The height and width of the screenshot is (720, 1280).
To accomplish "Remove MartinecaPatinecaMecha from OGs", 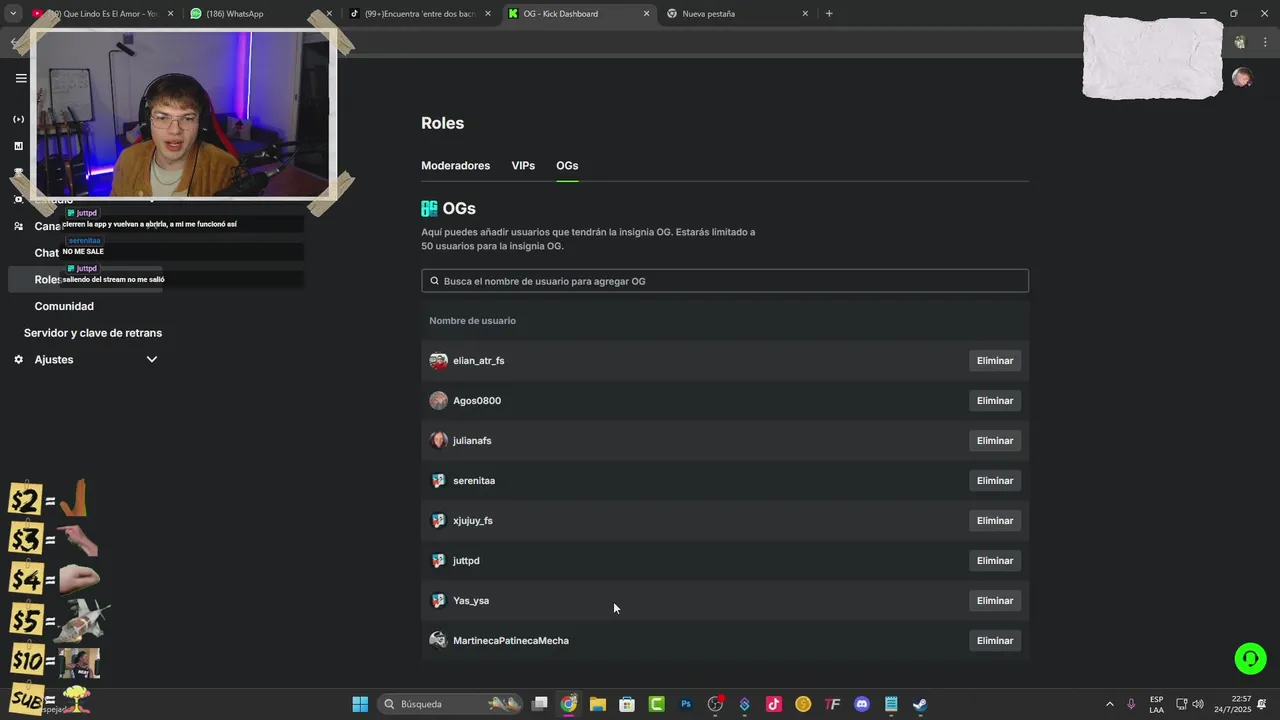I will pyautogui.click(x=995, y=641).
